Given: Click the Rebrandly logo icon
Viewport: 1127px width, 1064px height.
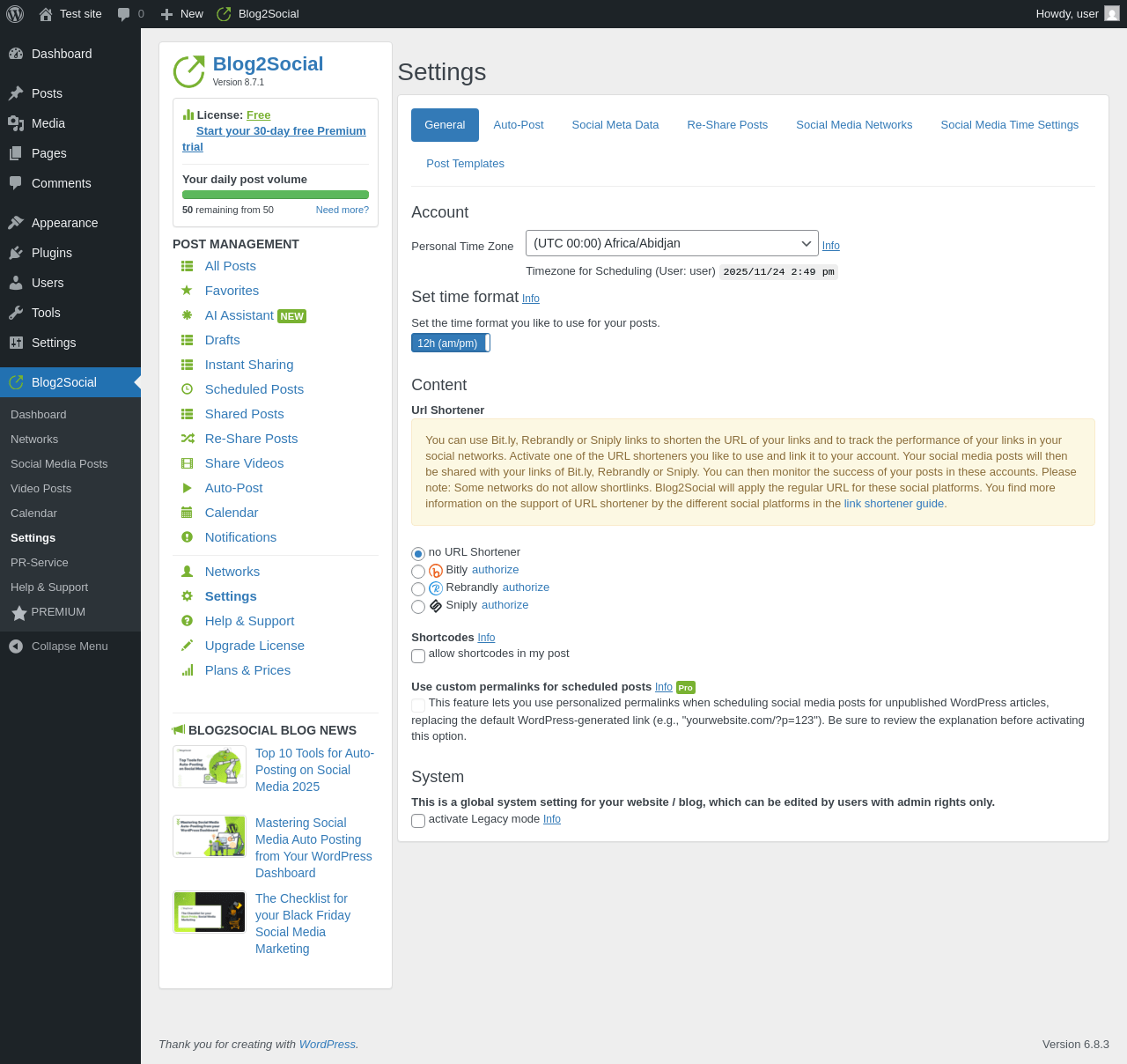Looking at the screenshot, I should 436,588.
